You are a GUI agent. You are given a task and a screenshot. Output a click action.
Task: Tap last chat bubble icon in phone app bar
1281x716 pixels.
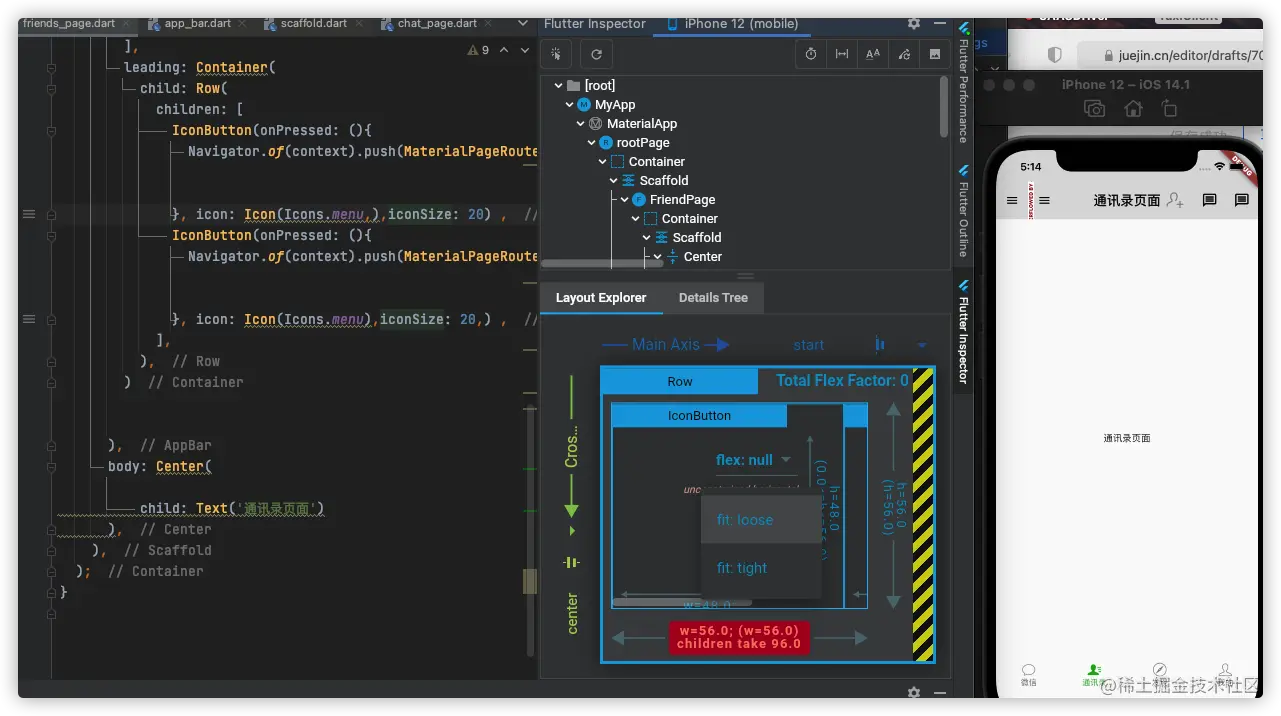click(1242, 201)
